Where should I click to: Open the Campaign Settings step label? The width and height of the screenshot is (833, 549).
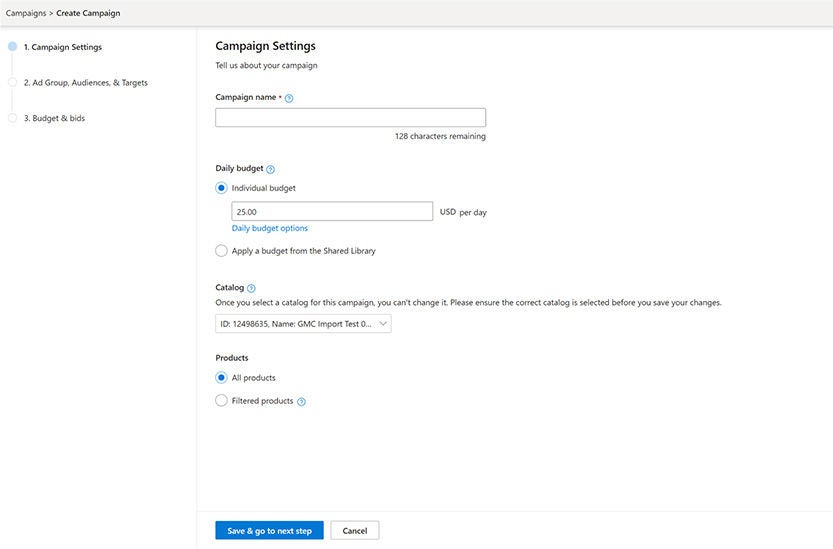click(62, 47)
